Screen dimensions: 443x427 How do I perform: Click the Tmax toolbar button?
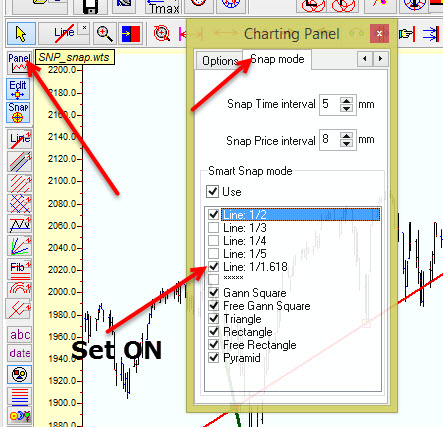pos(164,7)
